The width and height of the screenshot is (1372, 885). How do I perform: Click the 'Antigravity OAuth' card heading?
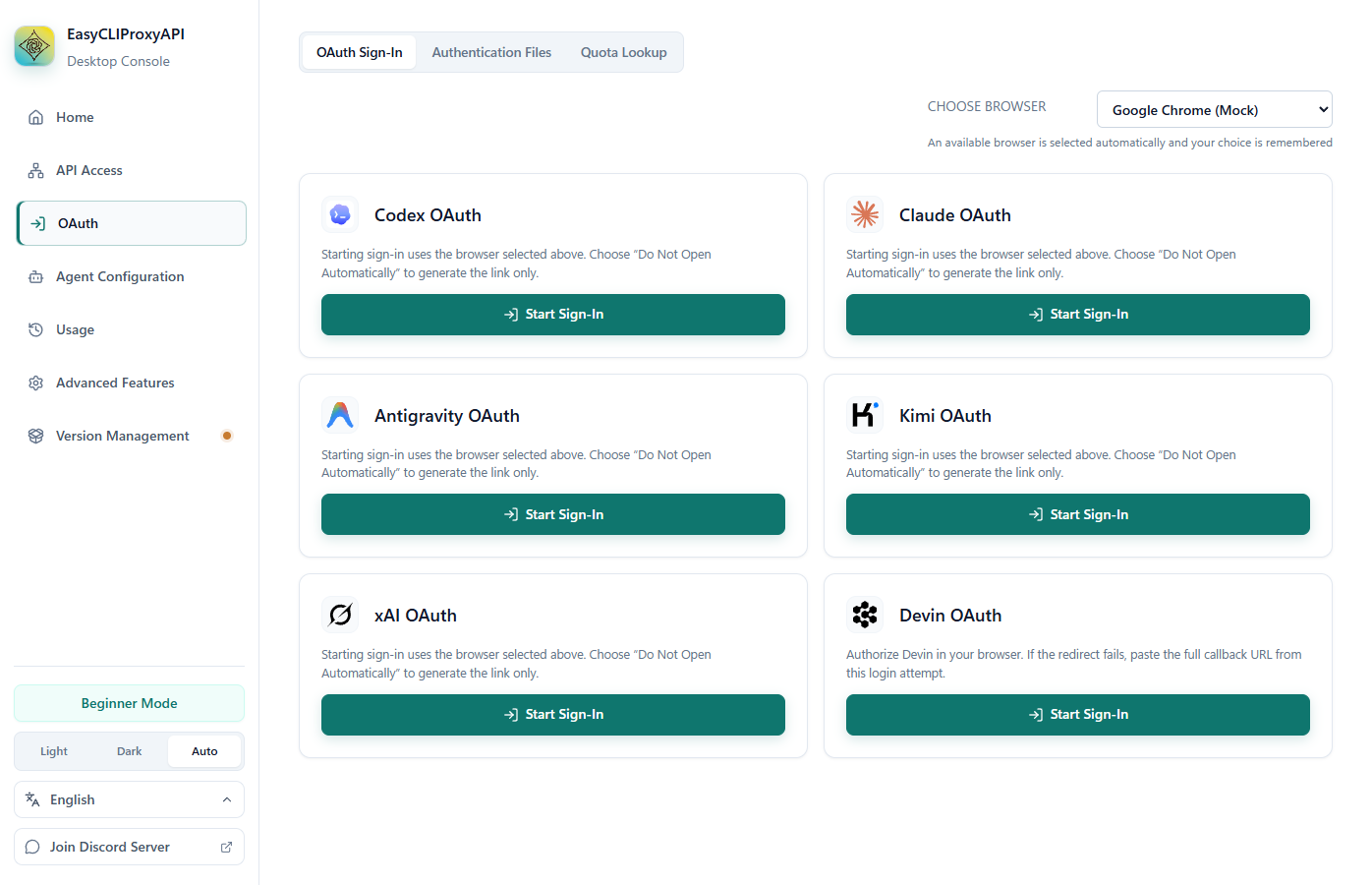coord(447,416)
